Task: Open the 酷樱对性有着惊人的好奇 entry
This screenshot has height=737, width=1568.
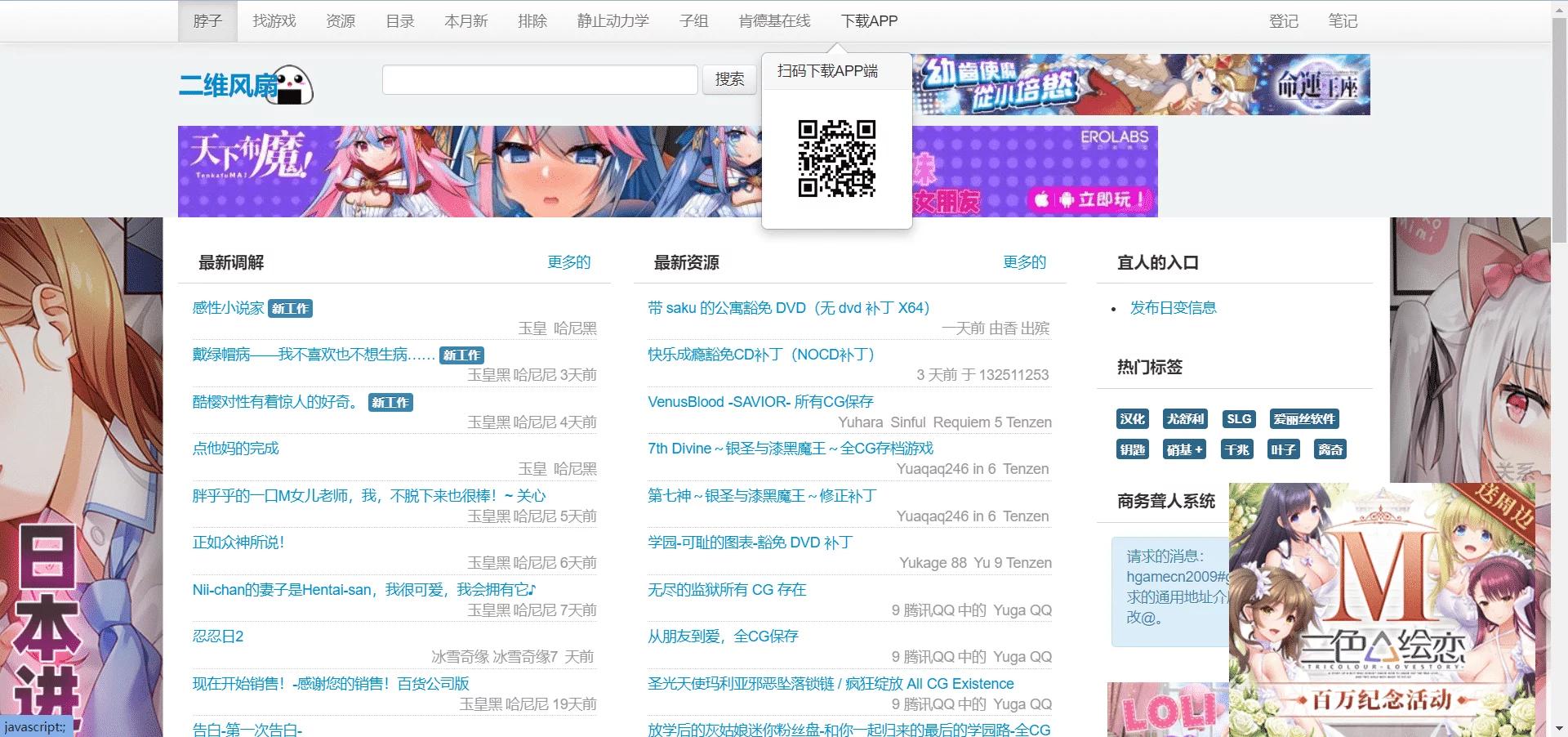Action: pyautogui.click(x=275, y=402)
